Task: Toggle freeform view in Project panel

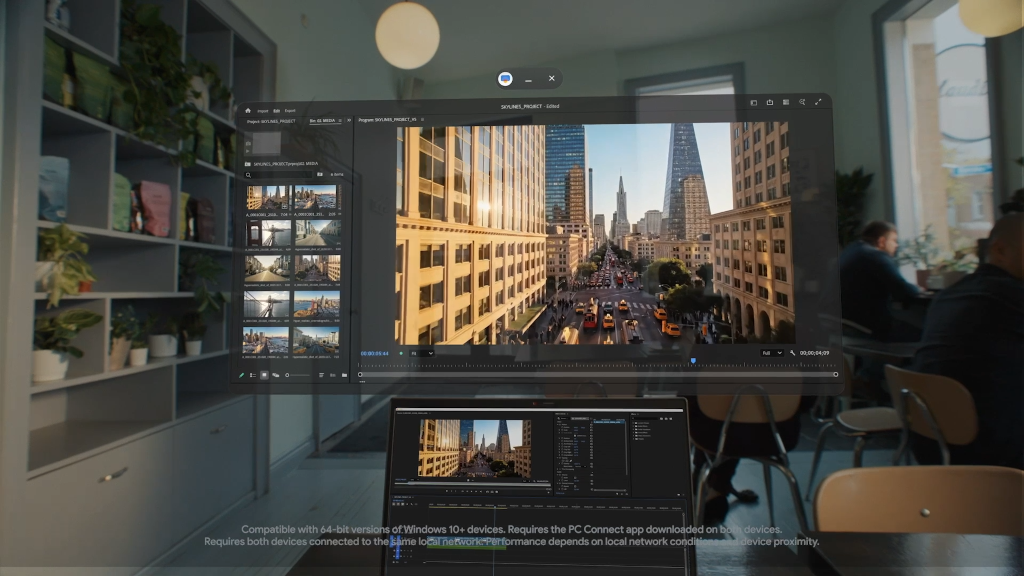Action: (x=275, y=375)
